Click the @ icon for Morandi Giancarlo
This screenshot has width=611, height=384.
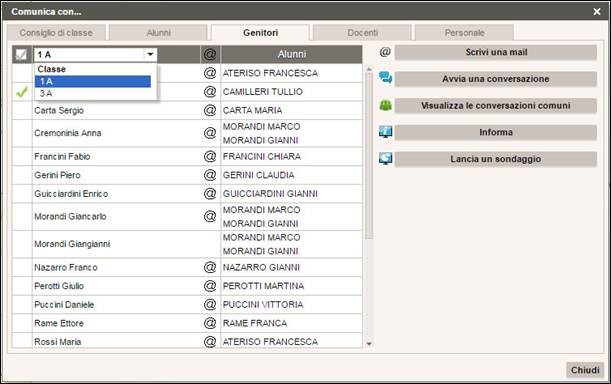(x=210, y=216)
